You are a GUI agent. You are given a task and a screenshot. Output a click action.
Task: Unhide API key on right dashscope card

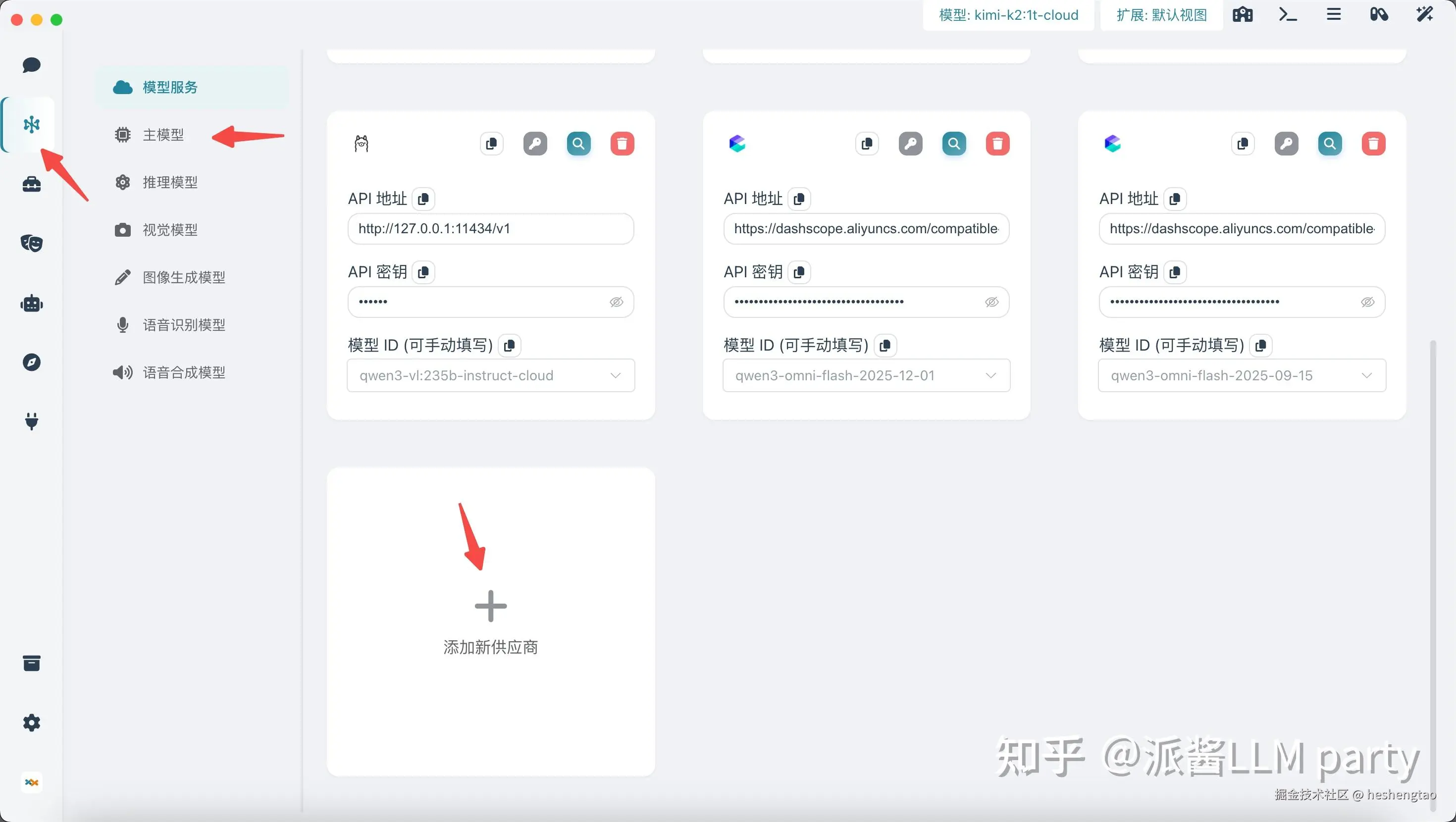[1367, 302]
